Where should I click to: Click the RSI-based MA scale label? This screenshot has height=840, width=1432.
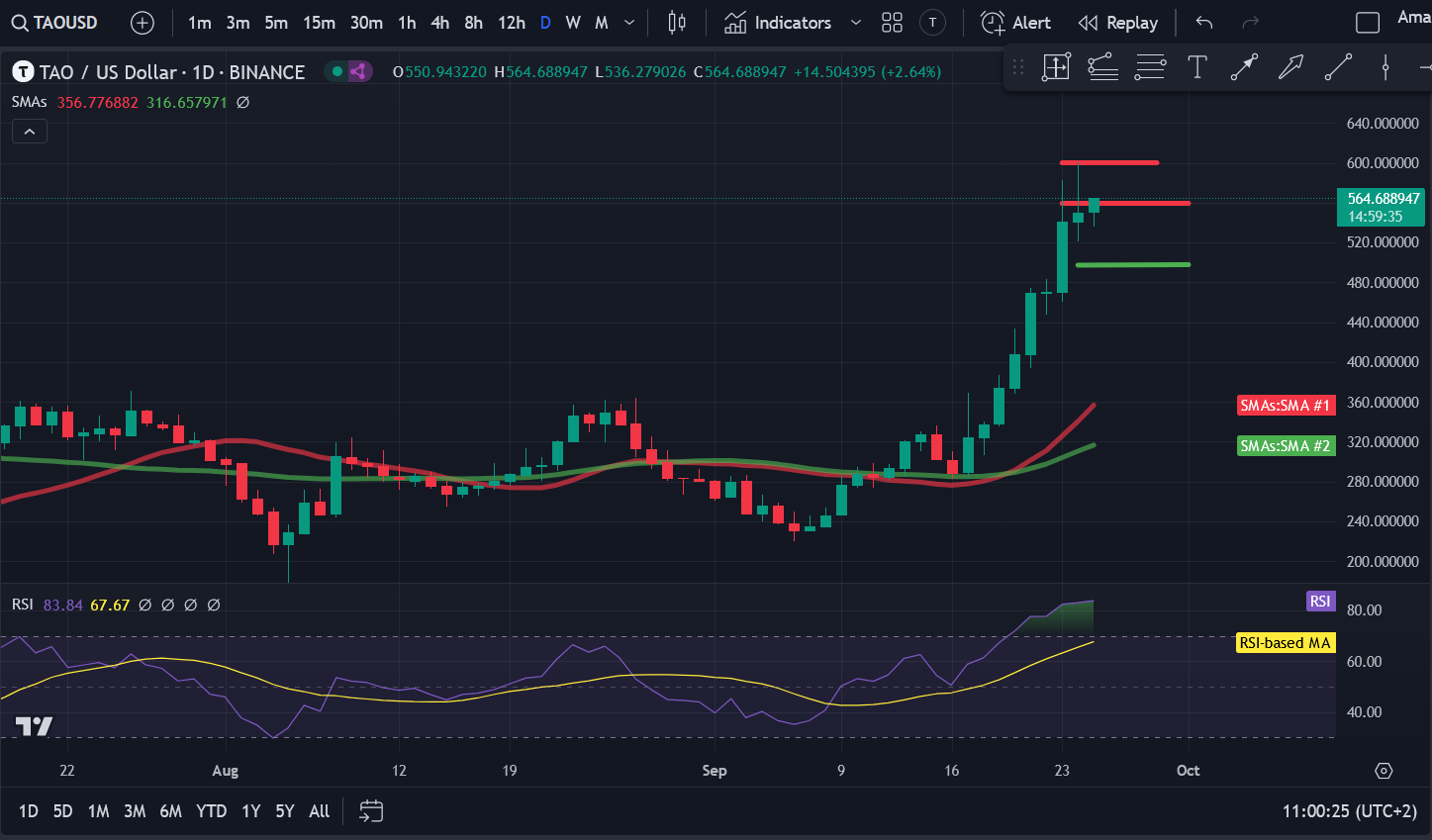1286,643
